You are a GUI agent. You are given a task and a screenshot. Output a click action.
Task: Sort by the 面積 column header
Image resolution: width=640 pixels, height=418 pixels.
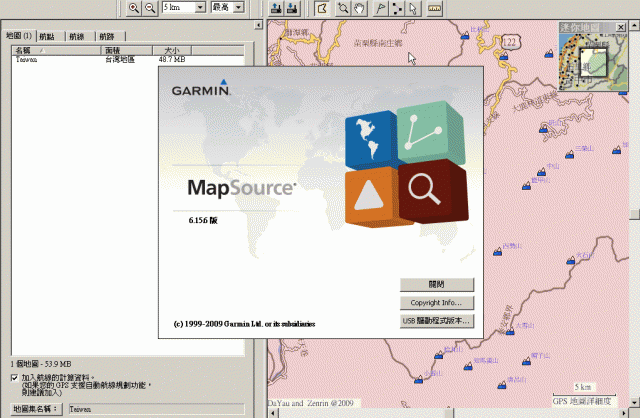[x=127, y=50]
